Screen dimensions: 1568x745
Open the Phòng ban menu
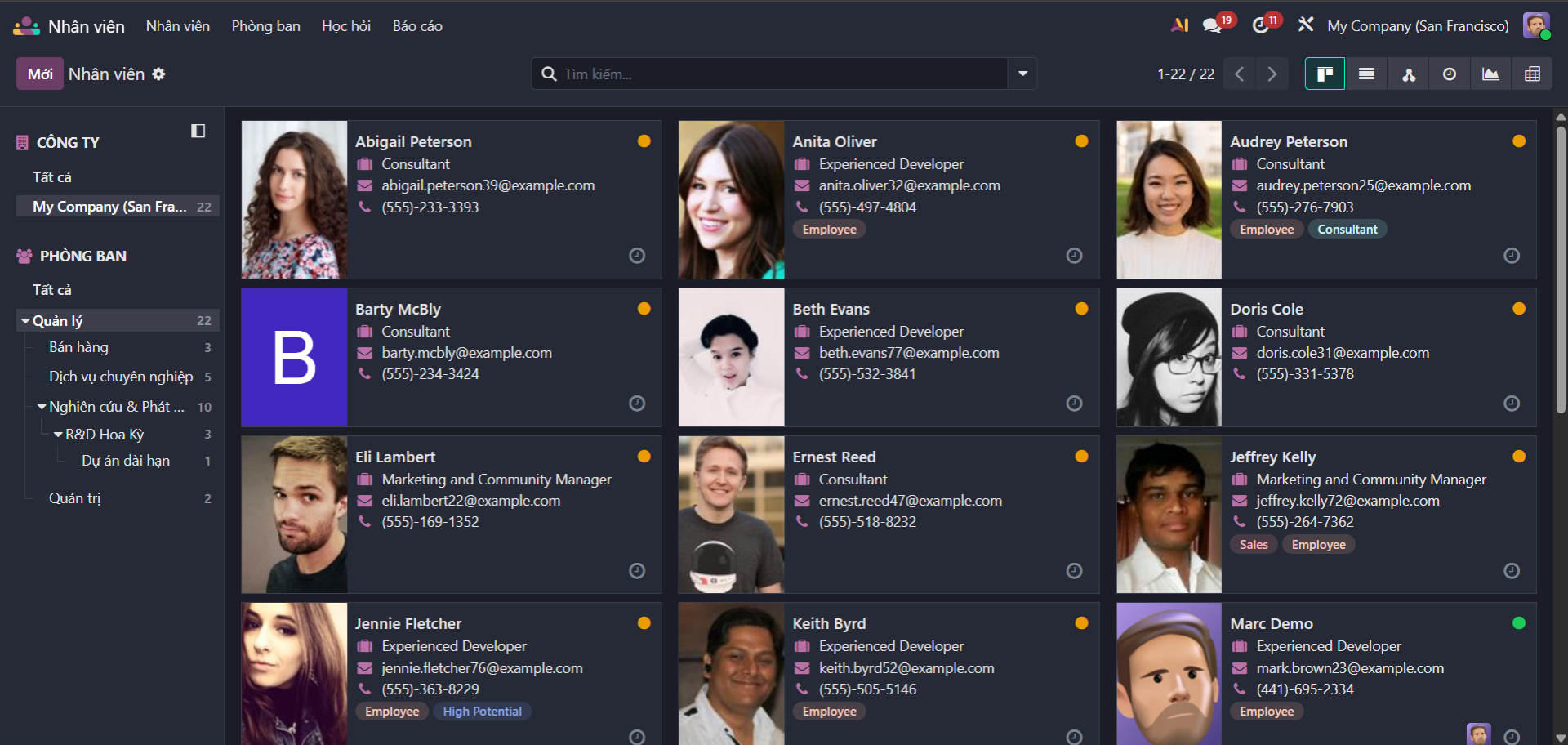265,26
